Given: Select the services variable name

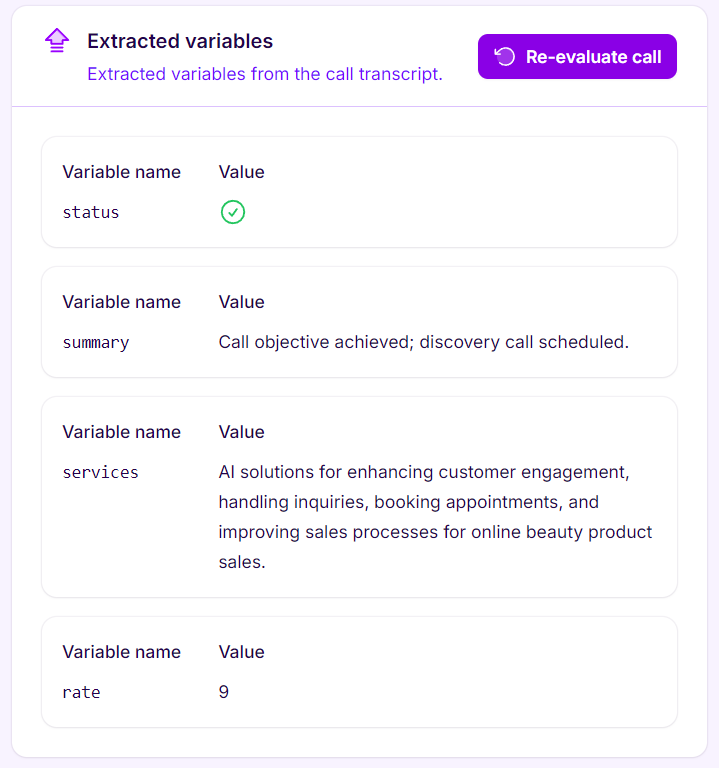Looking at the screenshot, I should pos(100,472).
